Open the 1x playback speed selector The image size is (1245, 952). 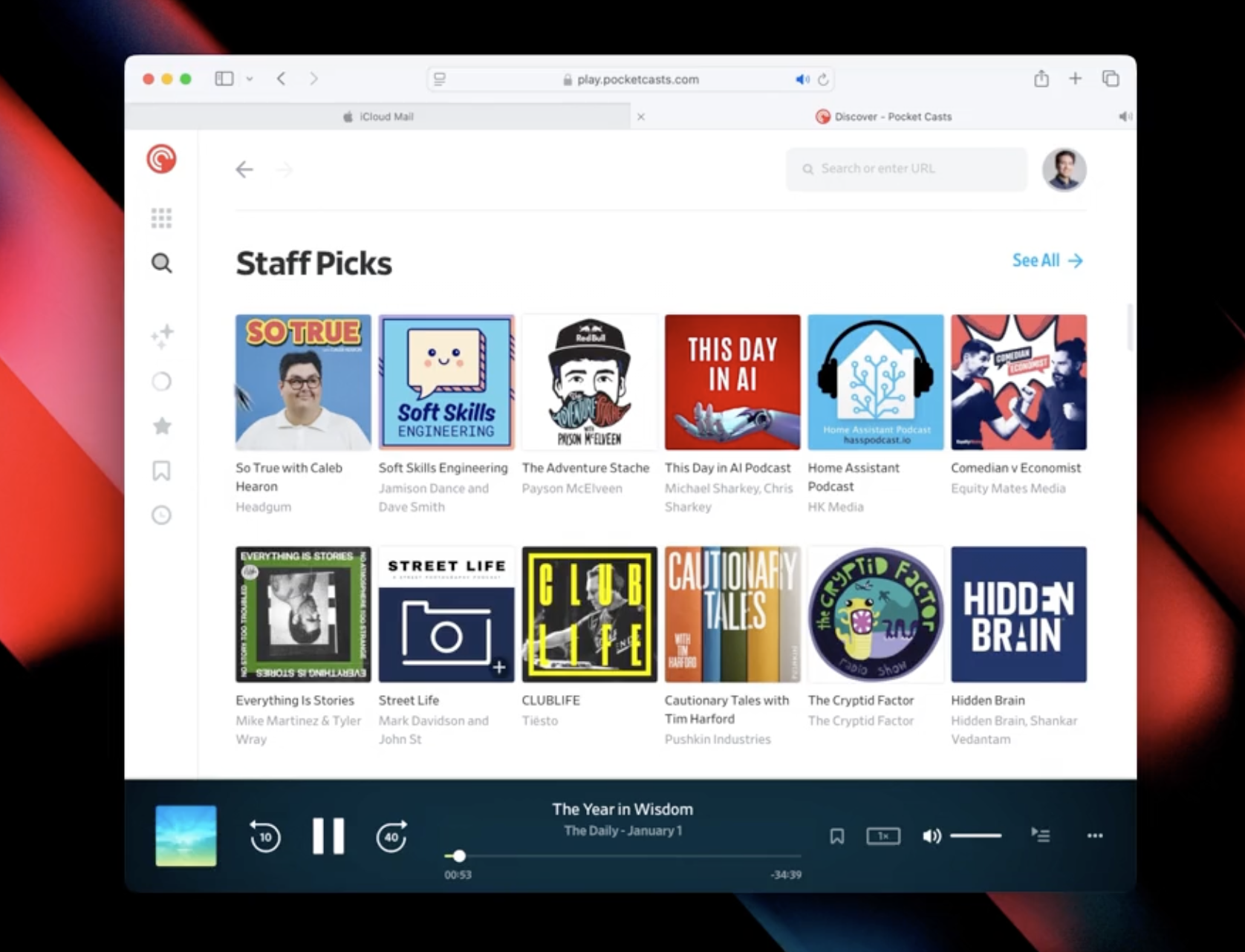click(x=883, y=835)
